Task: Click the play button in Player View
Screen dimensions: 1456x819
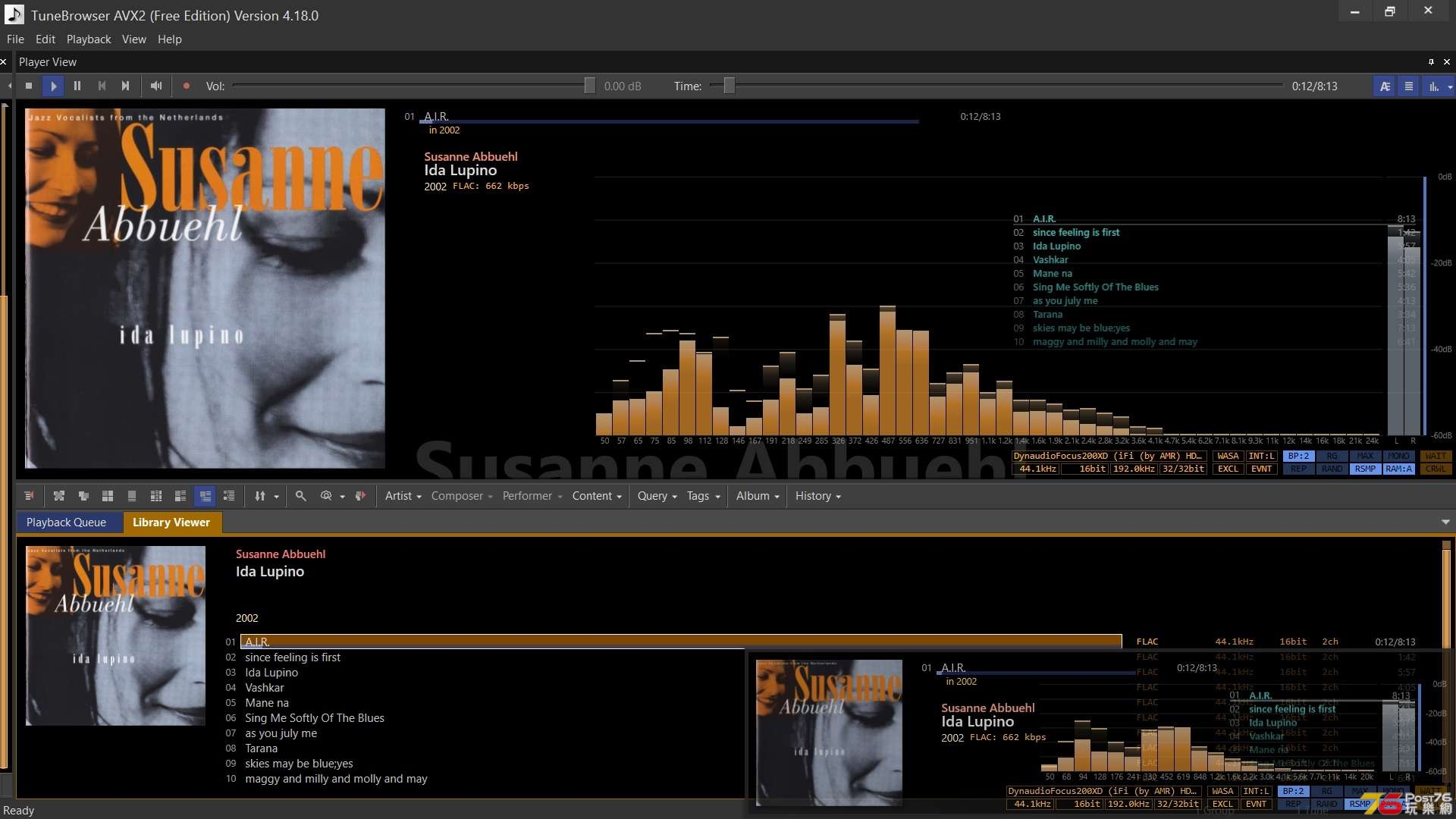Action: [x=53, y=86]
